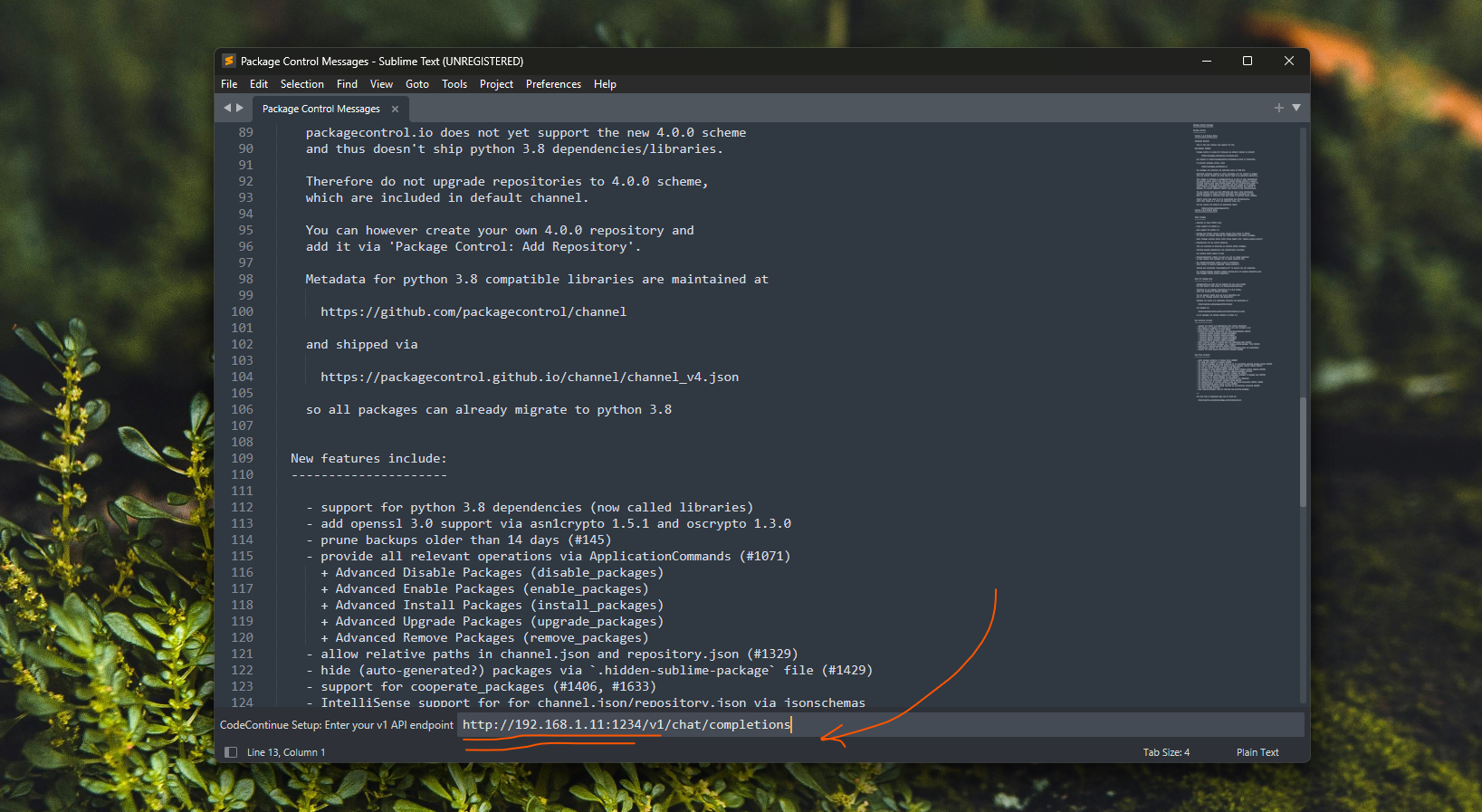This screenshot has width=1482, height=812.
Task: Click line number 109 in gutter
Action: [x=242, y=458]
